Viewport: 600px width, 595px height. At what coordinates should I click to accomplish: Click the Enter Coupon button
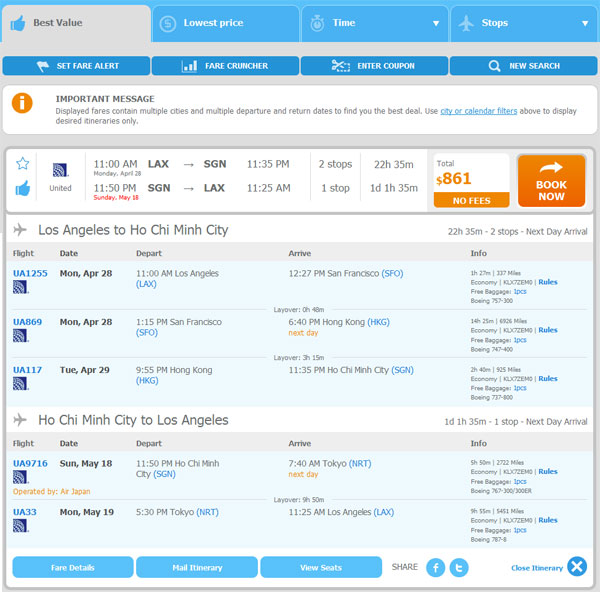[x=374, y=66]
